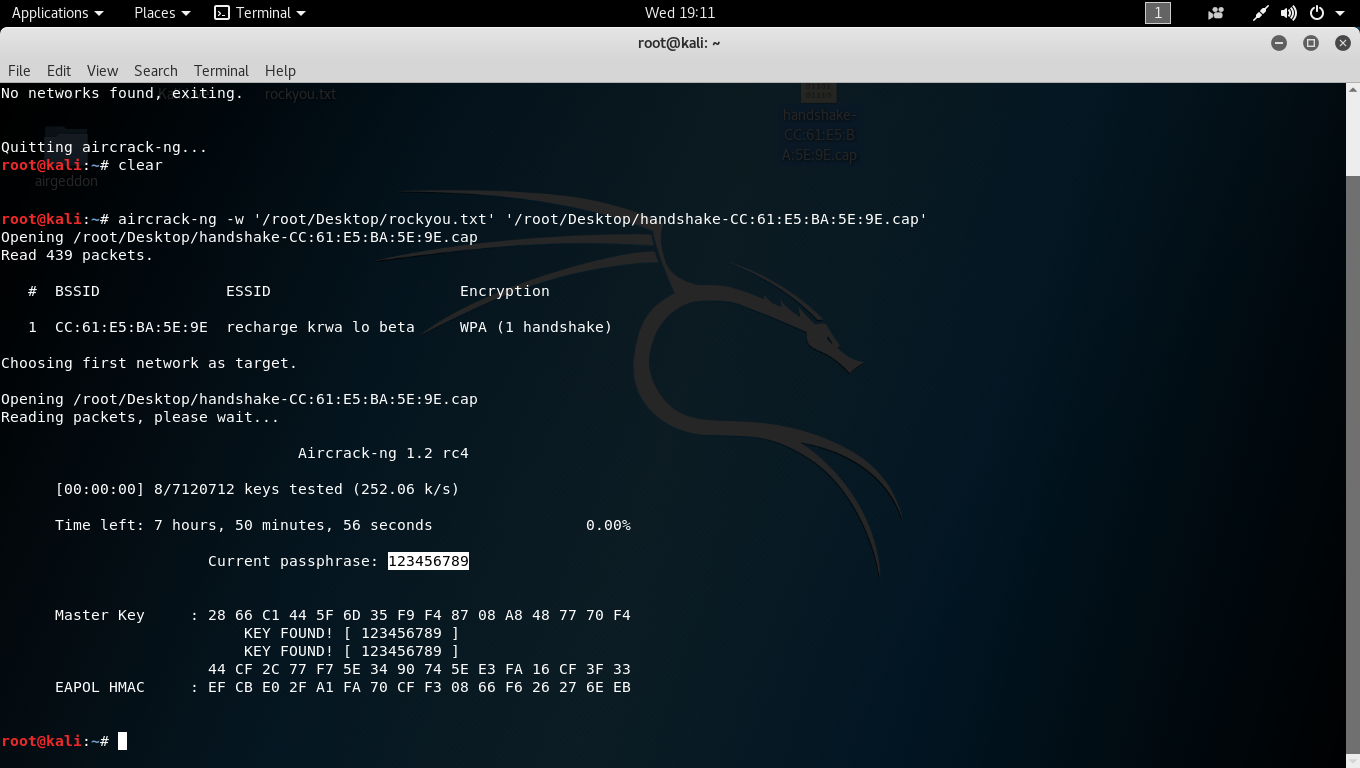This screenshot has height=768, width=1360.
Task: Click the workspace 1 indicator
Action: click(1157, 13)
